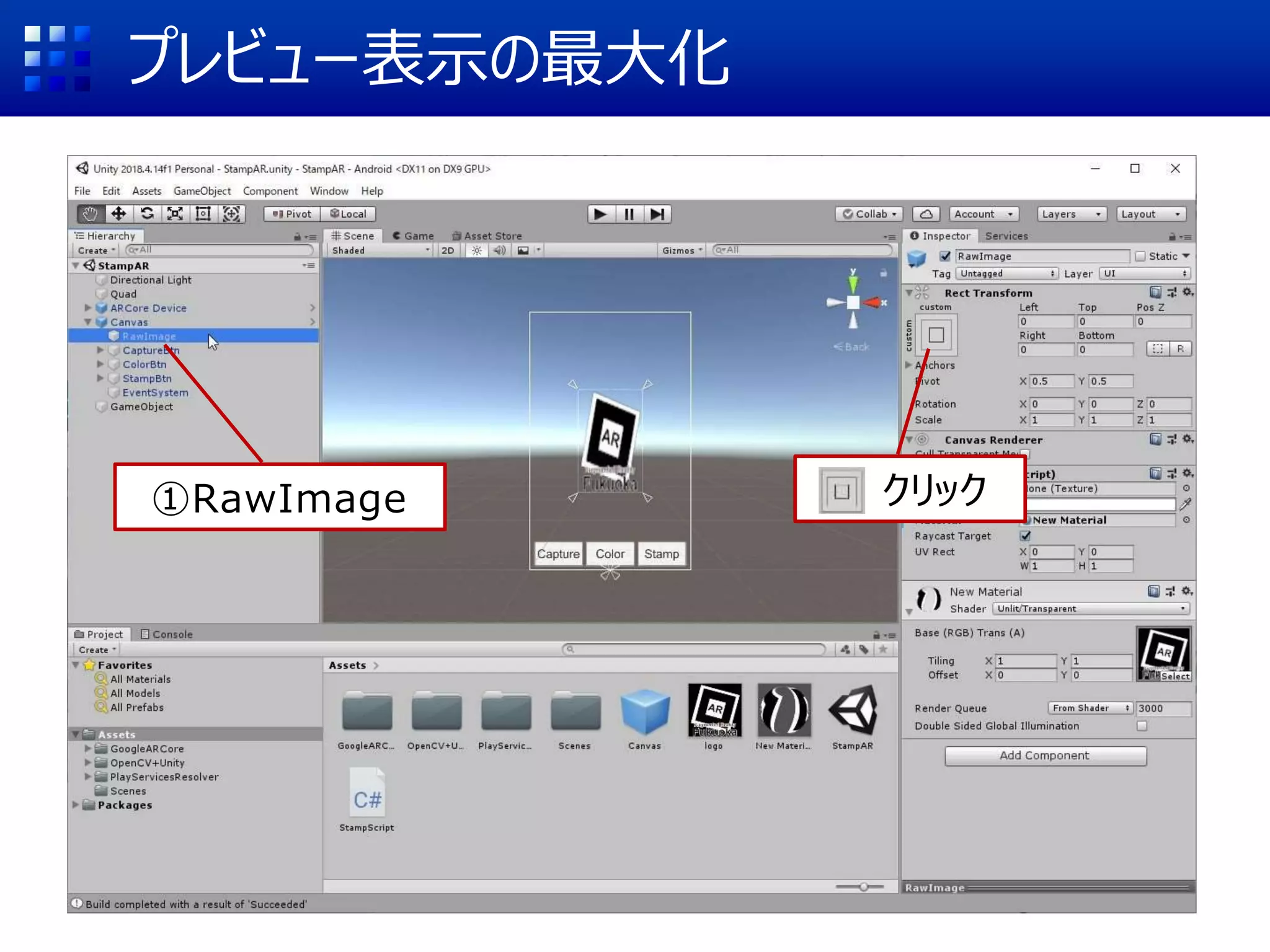Image resolution: width=1270 pixels, height=952 pixels.
Task: Select the Hand tool in the toolbar
Action: pos(91,214)
